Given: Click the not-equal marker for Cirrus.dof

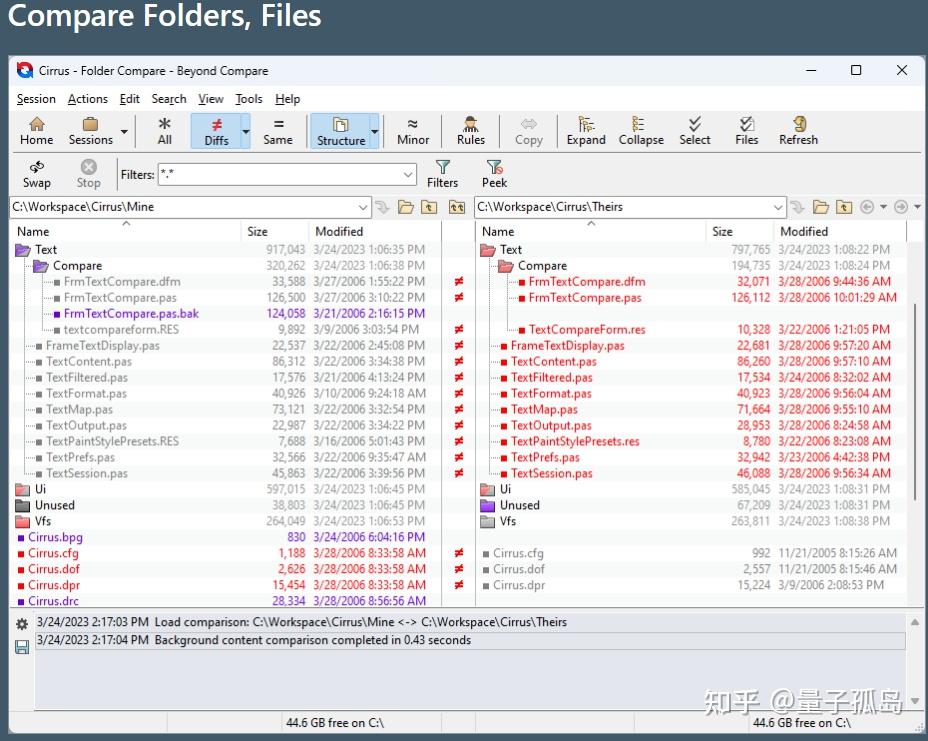Looking at the screenshot, I should 459,569.
